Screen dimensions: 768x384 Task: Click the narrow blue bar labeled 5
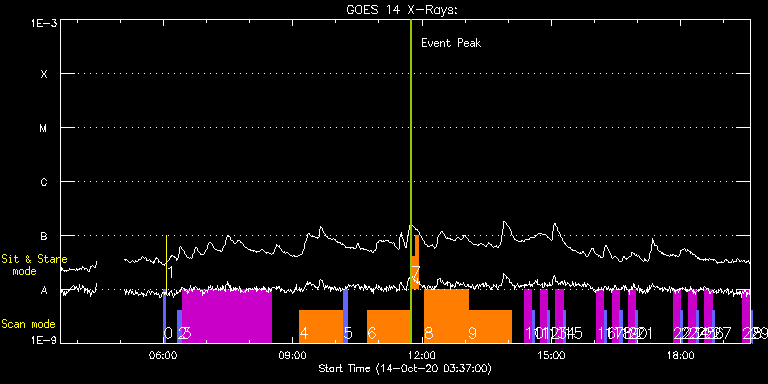(x=345, y=316)
